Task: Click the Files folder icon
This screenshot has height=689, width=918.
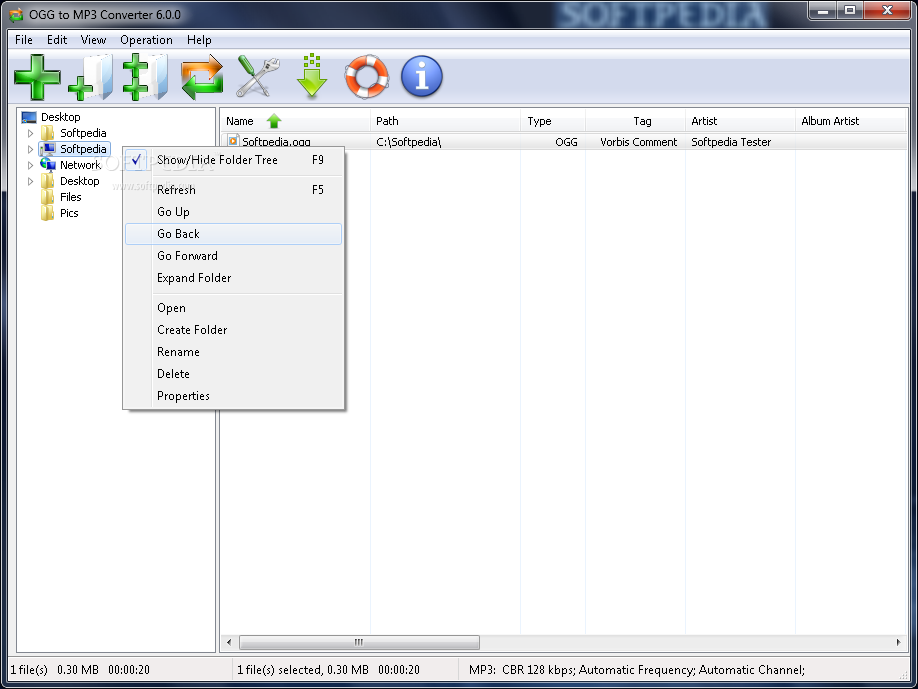Action: coord(48,197)
